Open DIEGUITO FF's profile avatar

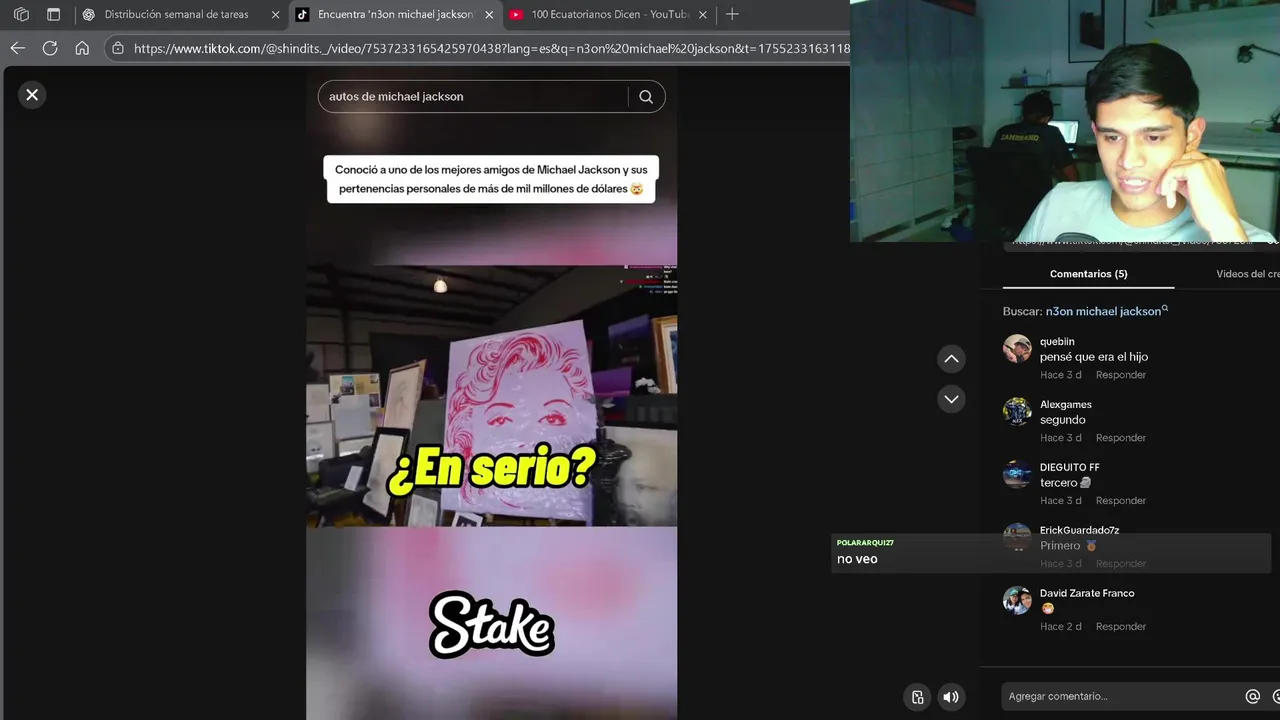[1017, 474]
